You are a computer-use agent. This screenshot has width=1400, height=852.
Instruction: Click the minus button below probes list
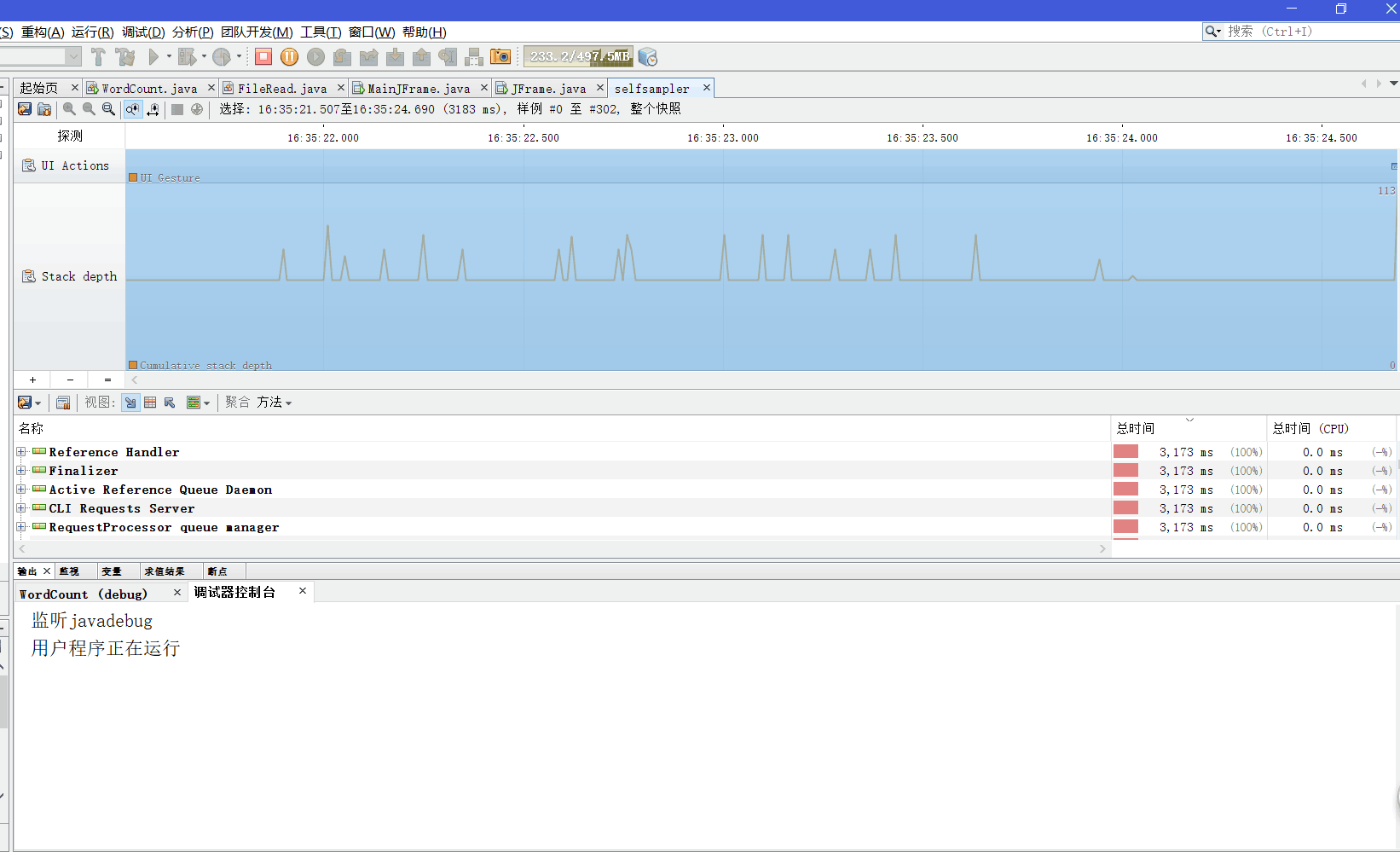(x=70, y=380)
